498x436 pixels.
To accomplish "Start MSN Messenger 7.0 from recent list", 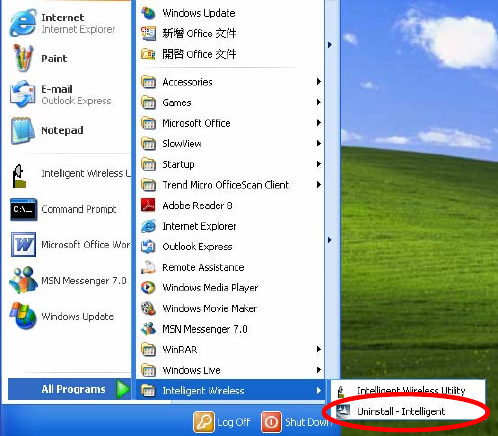I will coord(23,280).
